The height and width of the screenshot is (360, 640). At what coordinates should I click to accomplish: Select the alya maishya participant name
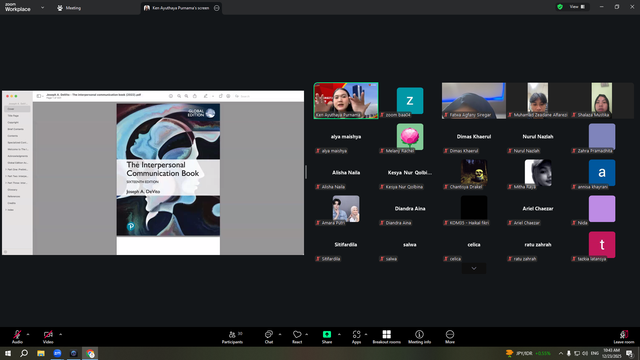click(346, 137)
